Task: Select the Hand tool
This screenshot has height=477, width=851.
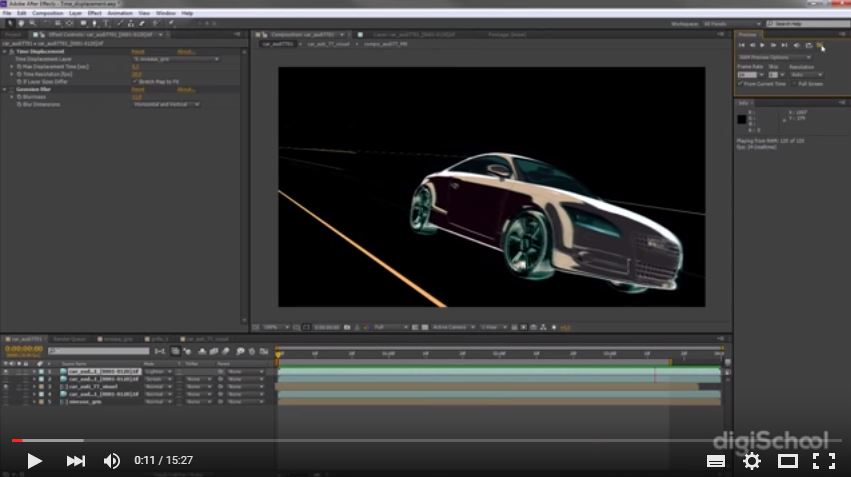Action: (21, 24)
